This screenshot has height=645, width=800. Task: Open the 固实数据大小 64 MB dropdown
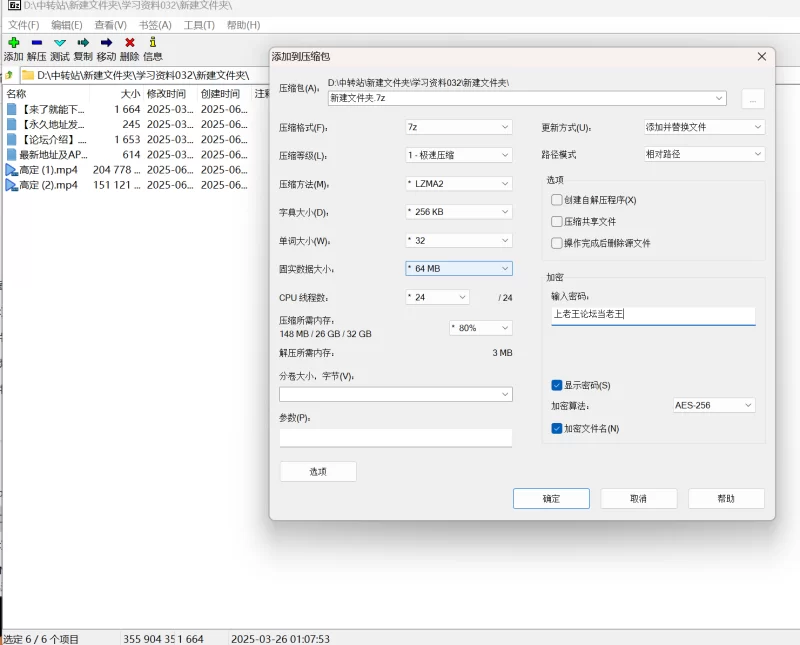tap(459, 268)
